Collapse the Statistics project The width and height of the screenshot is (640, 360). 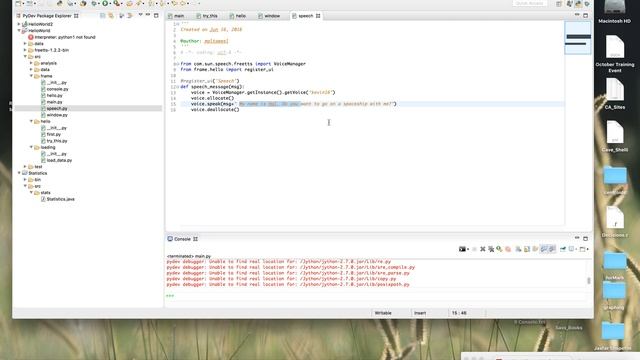[19, 173]
